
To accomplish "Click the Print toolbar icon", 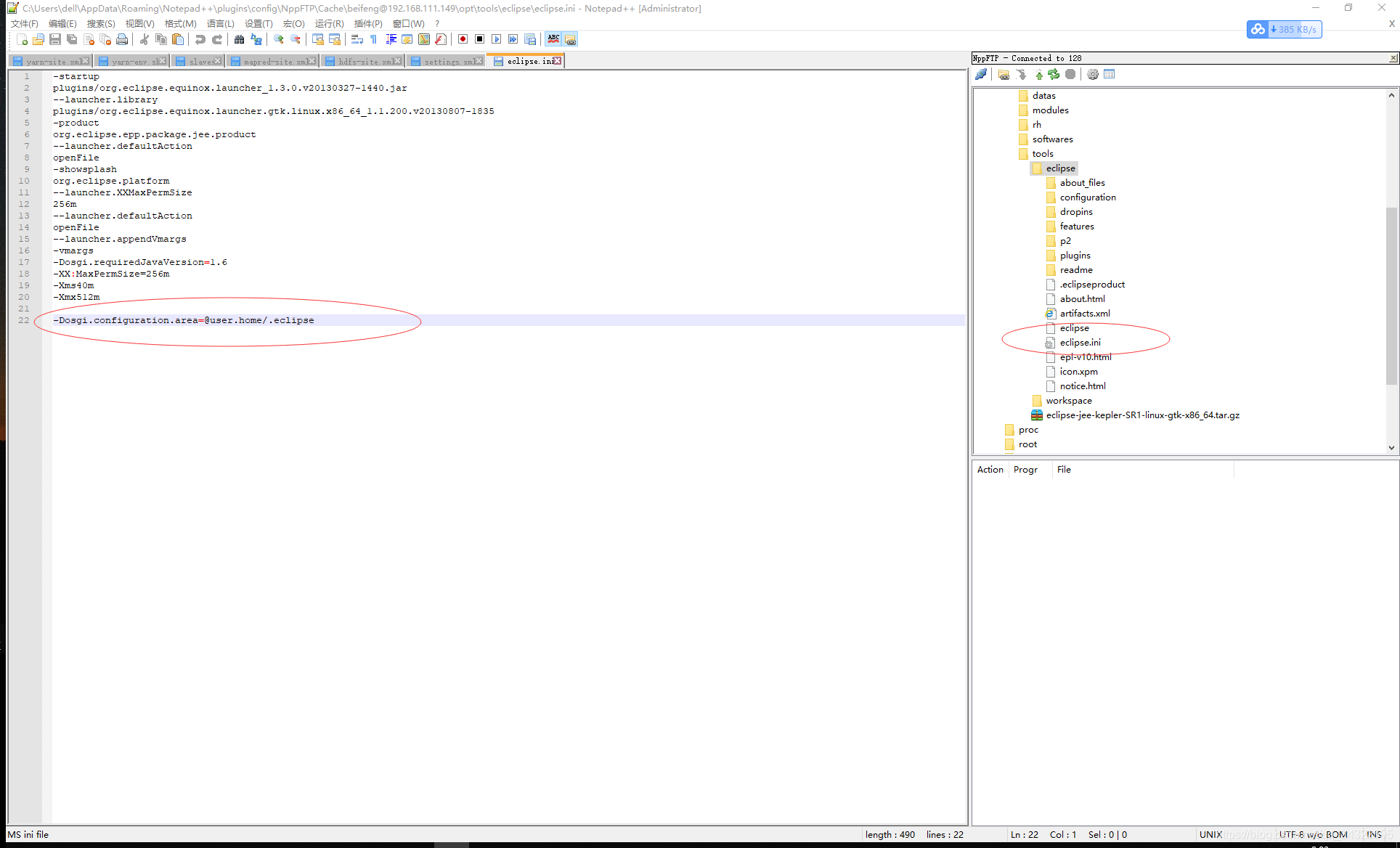I will pos(122,39).
